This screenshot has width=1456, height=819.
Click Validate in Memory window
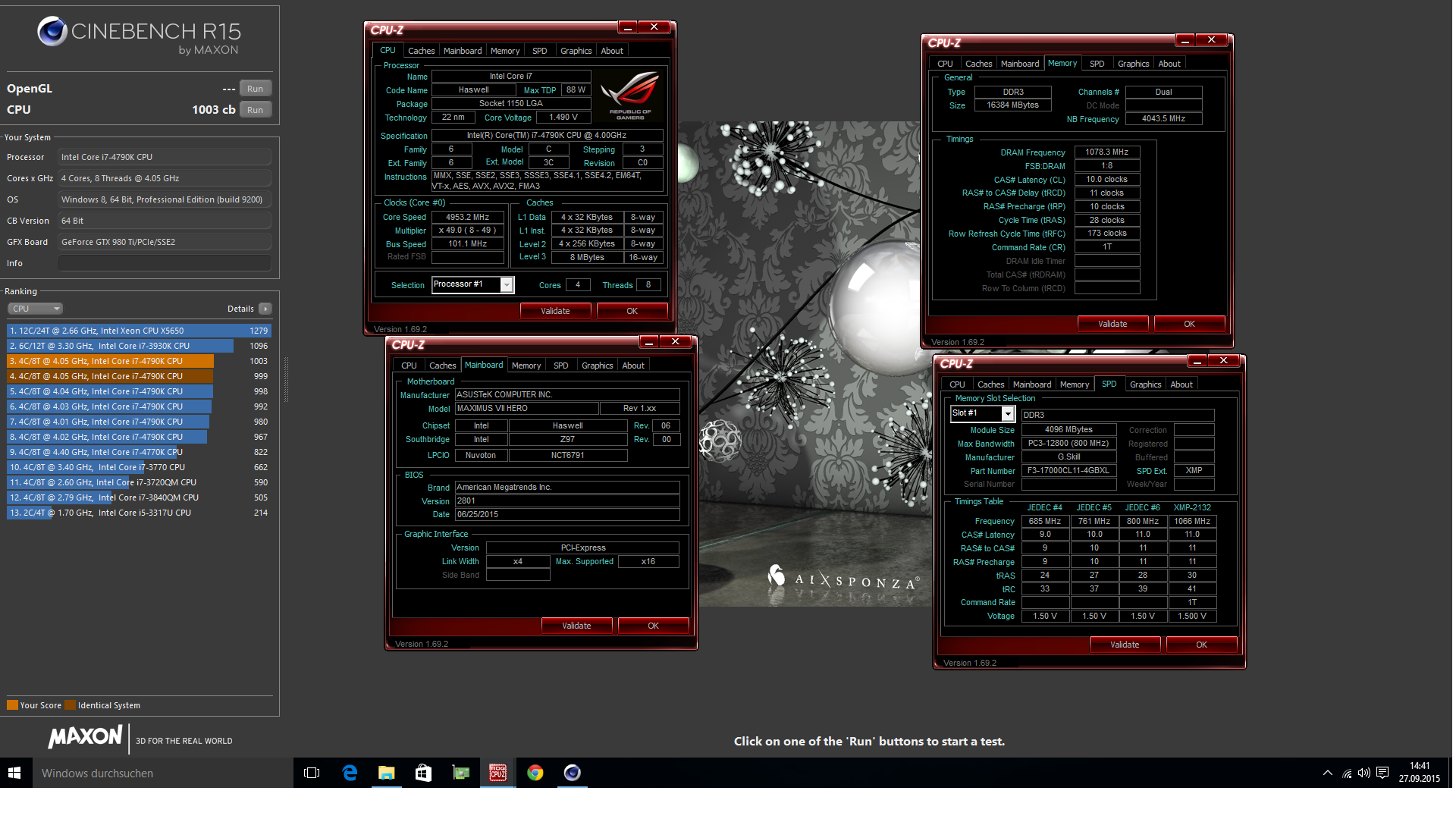coord(1112,324)
